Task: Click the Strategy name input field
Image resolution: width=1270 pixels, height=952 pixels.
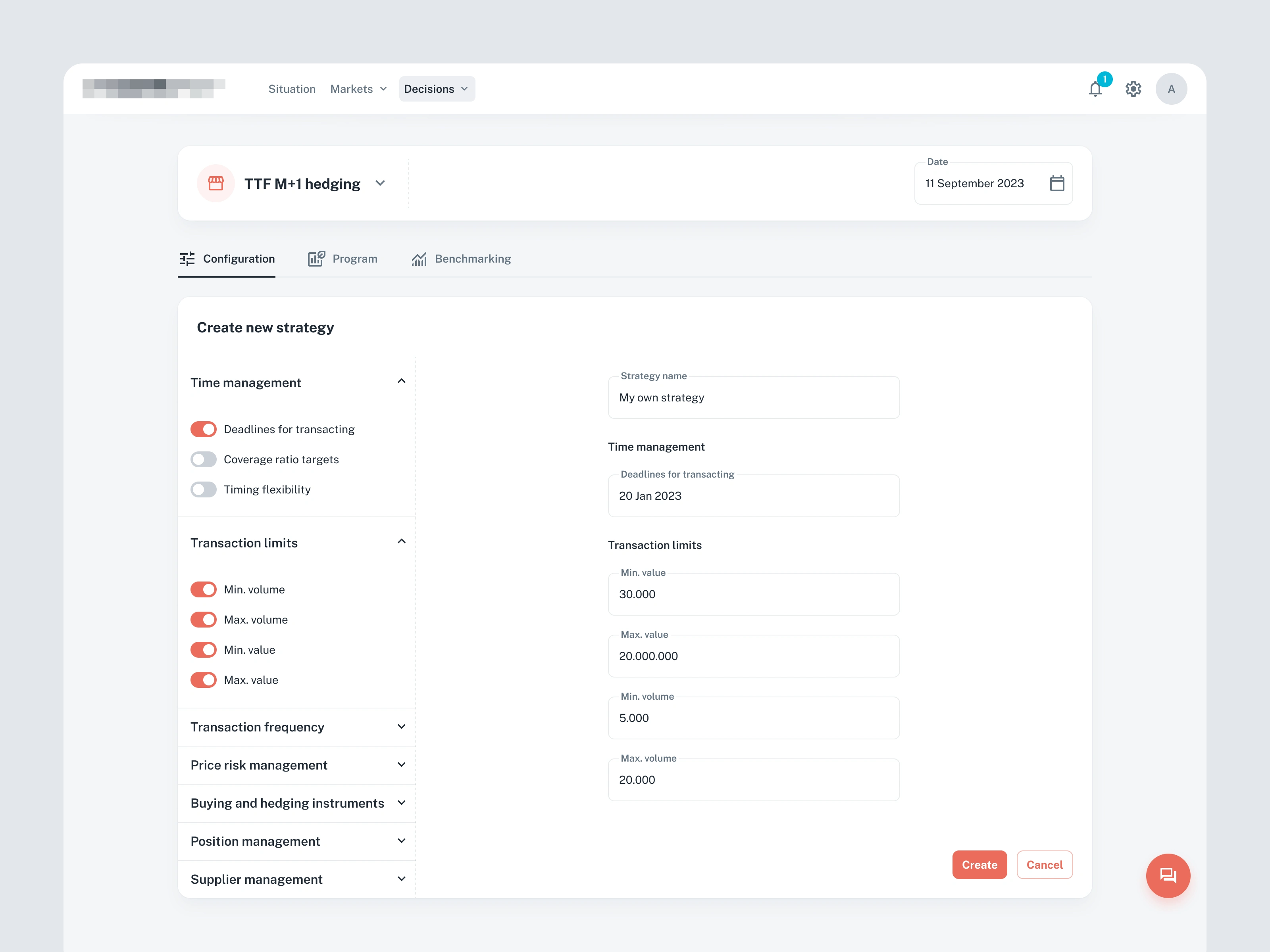Action: tap(753, 398)
